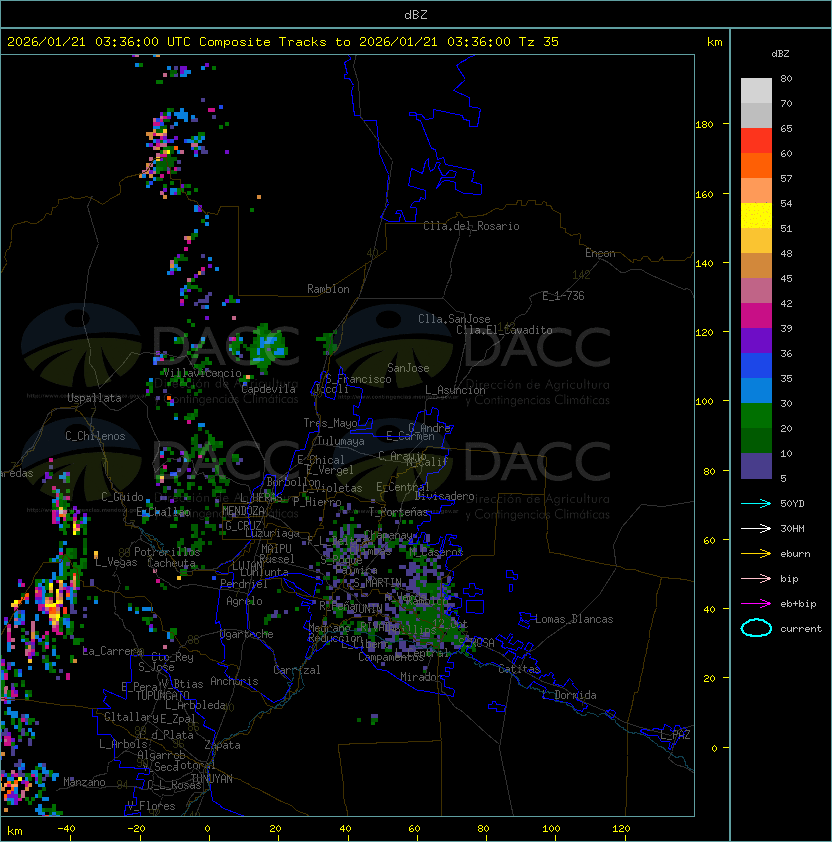Select the red 60-65 dBZ color band
Viewport: 832px width, 842px height.
(x=756, y=141)
